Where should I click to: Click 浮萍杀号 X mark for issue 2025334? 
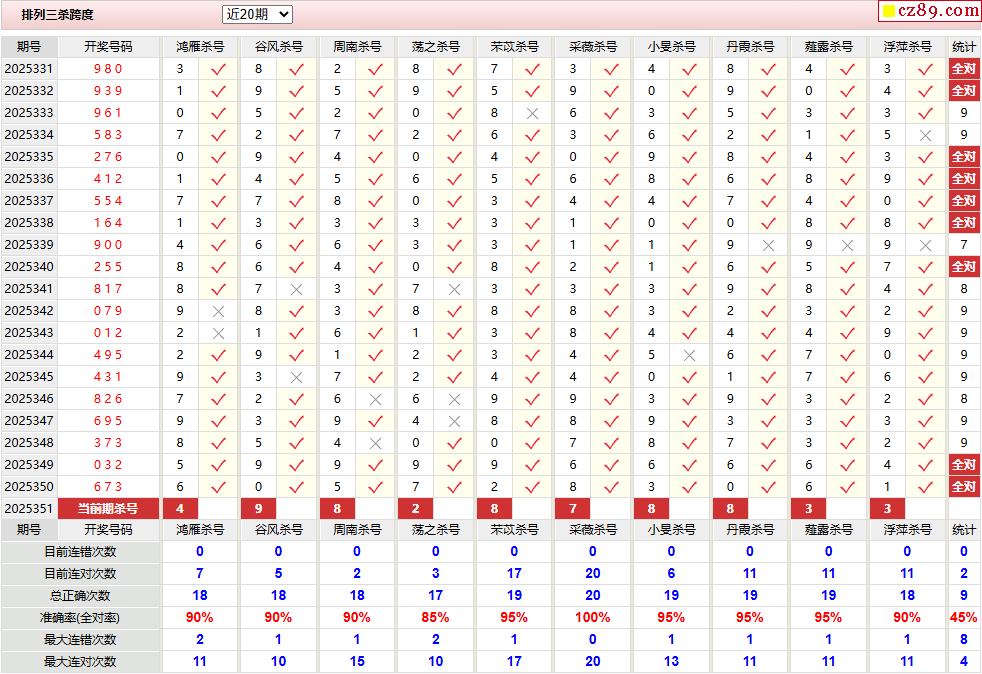click(925, 135)
